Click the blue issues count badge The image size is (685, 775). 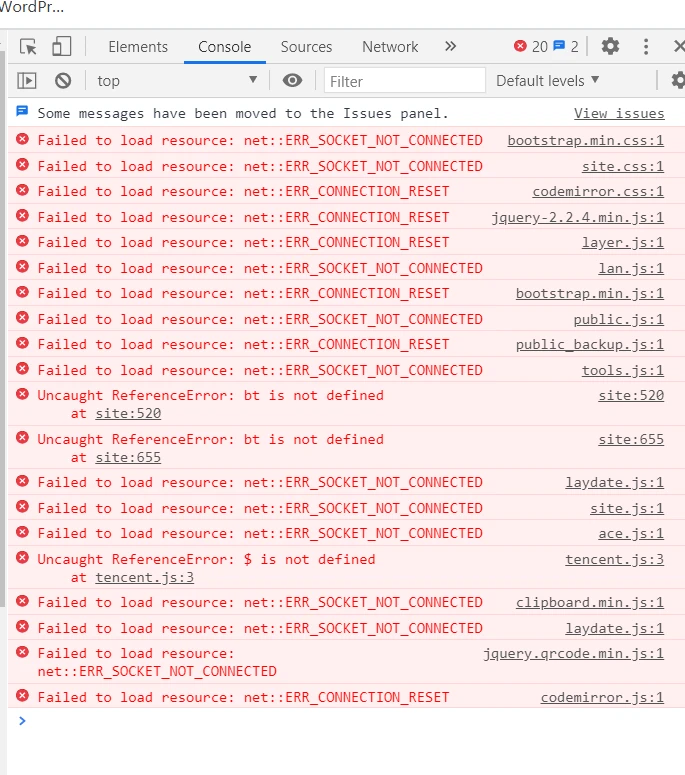click(566, 47)
